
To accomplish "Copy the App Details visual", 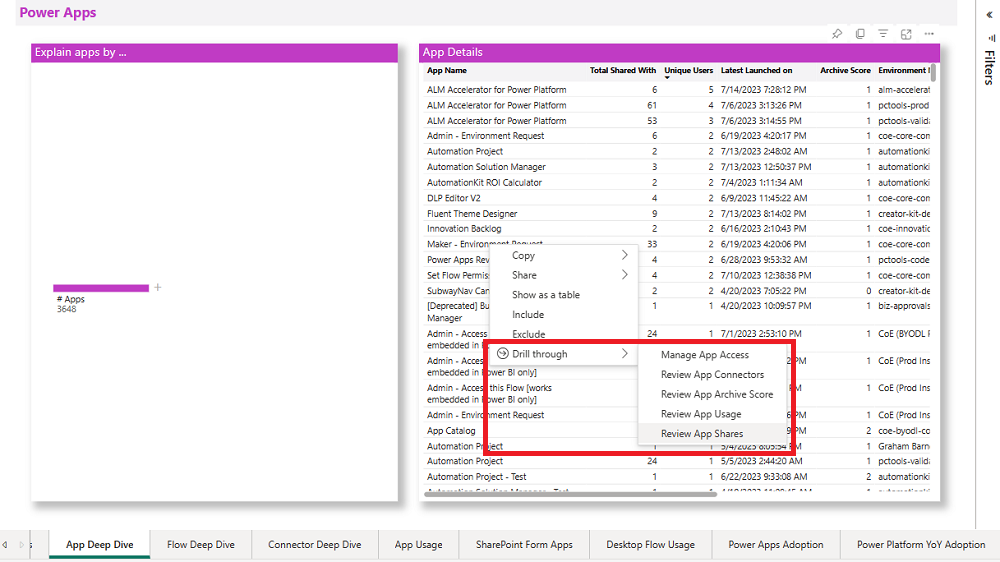I will pos(860,34).
